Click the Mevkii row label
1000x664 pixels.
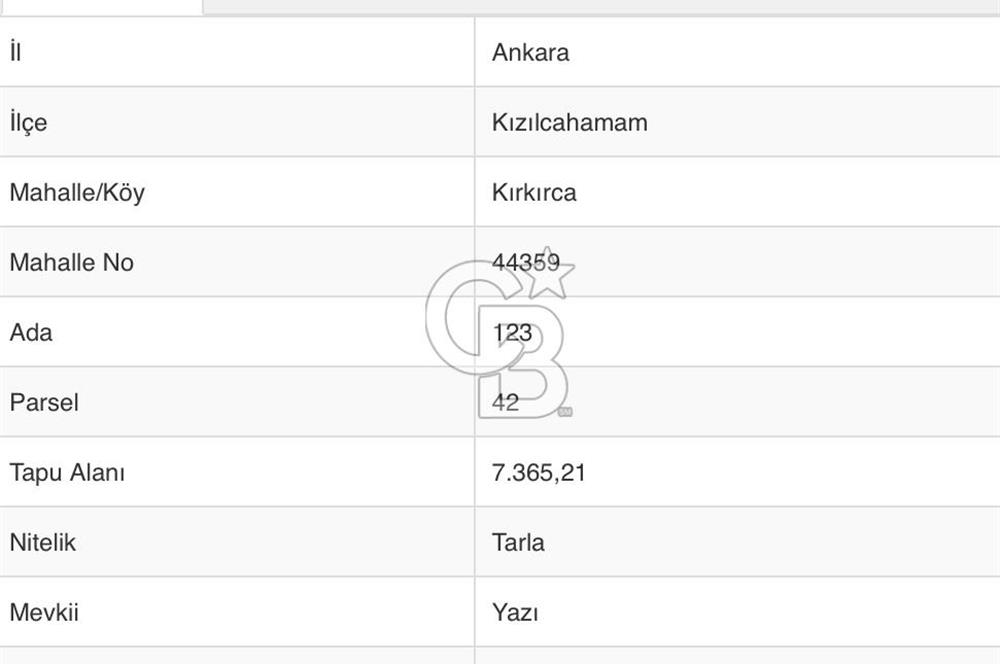44,613
